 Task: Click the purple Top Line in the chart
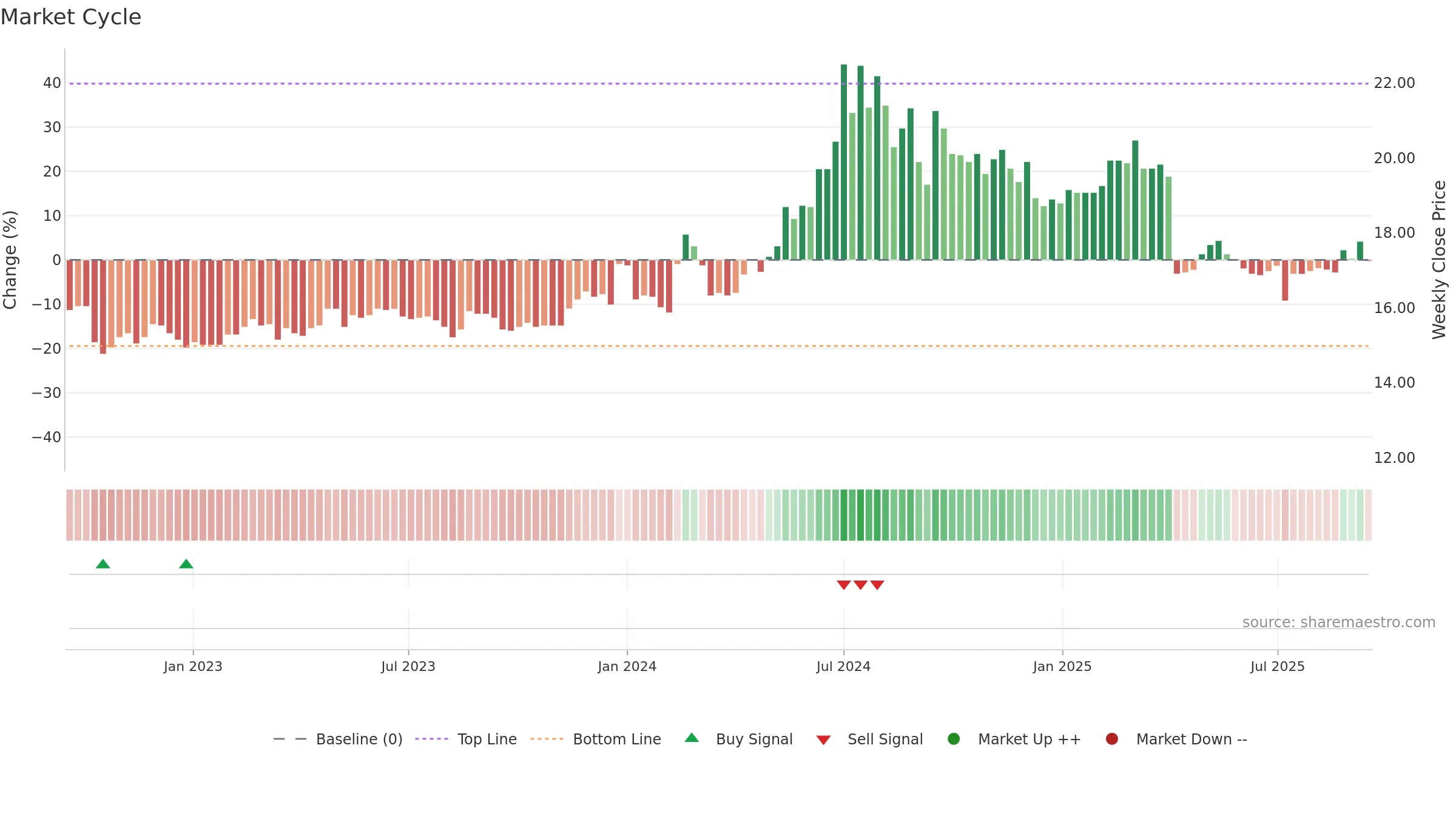(719, 83)
